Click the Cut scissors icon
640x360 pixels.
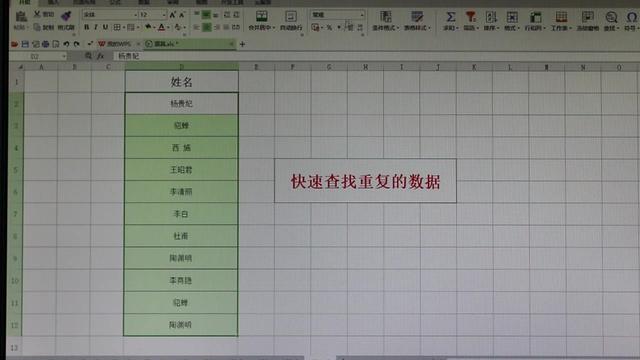point(37,14)
